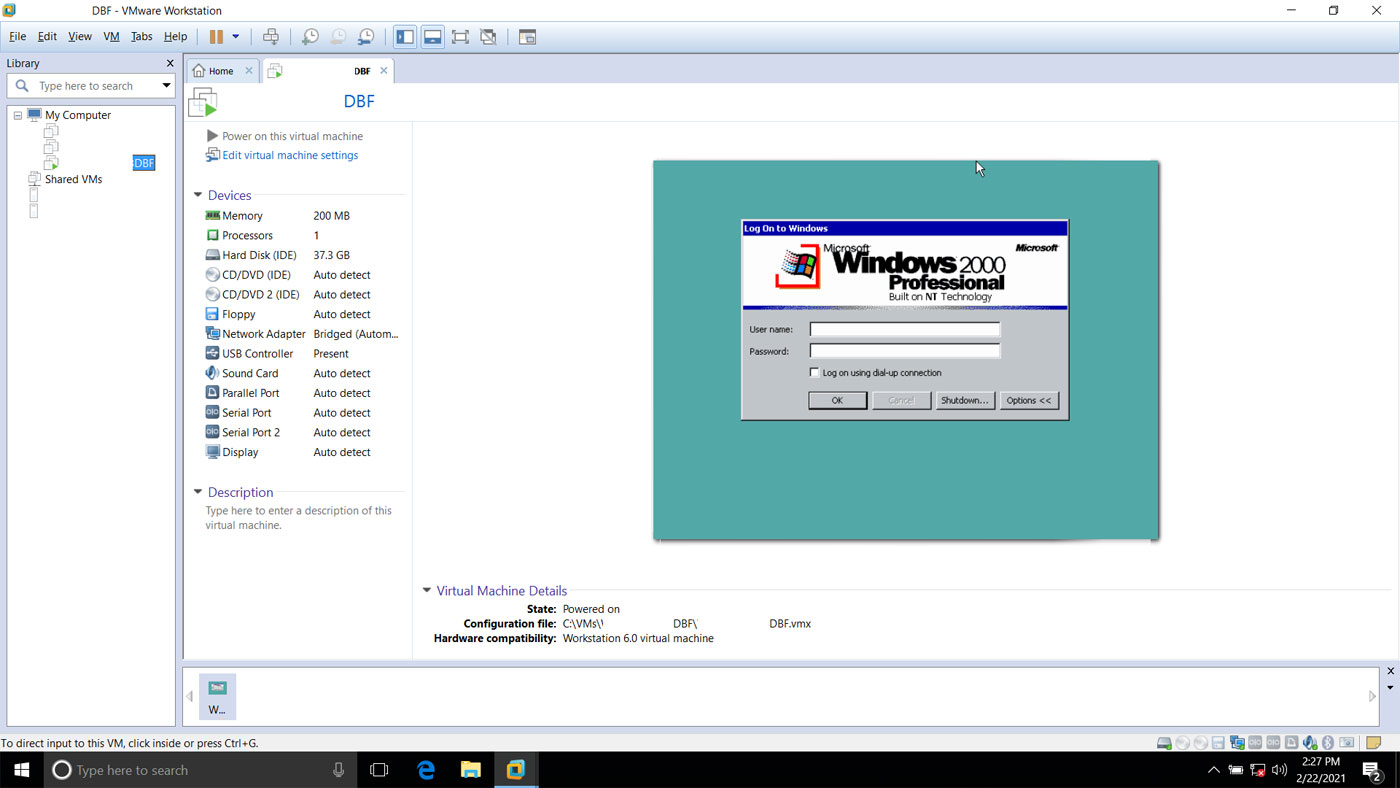Viewport: 1400px width, 788px height.
Task: Toggle the thumbnail bar toolbar button
Action: [433, 37]
